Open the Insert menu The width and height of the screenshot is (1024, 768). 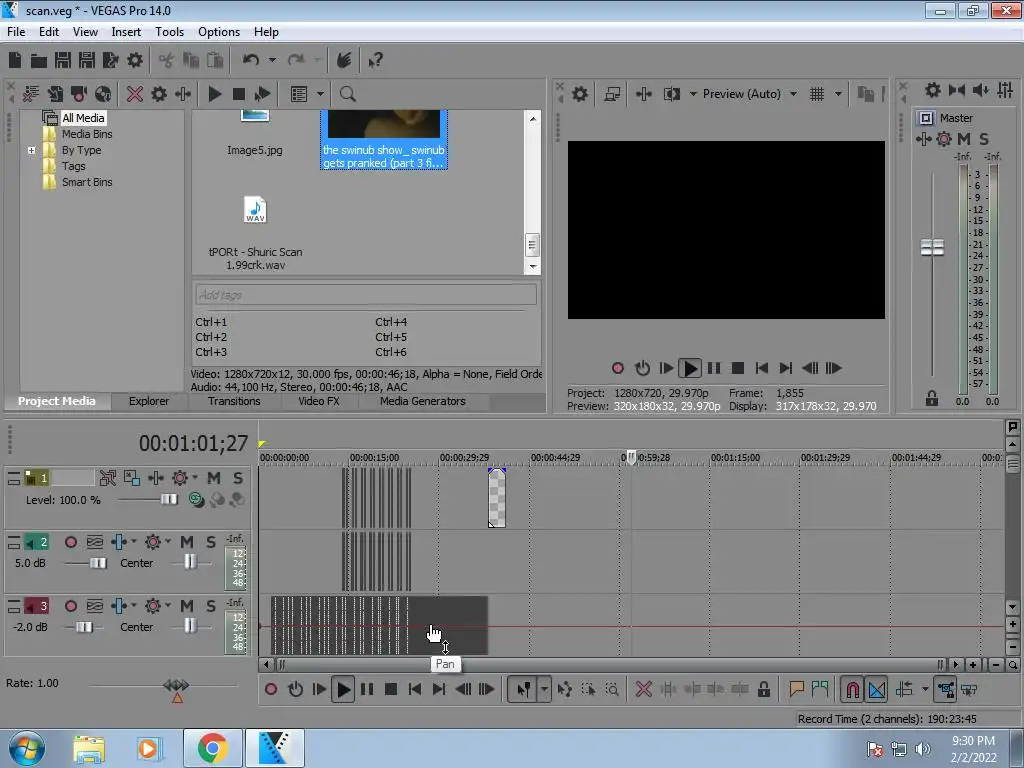(x=126, y=32)
